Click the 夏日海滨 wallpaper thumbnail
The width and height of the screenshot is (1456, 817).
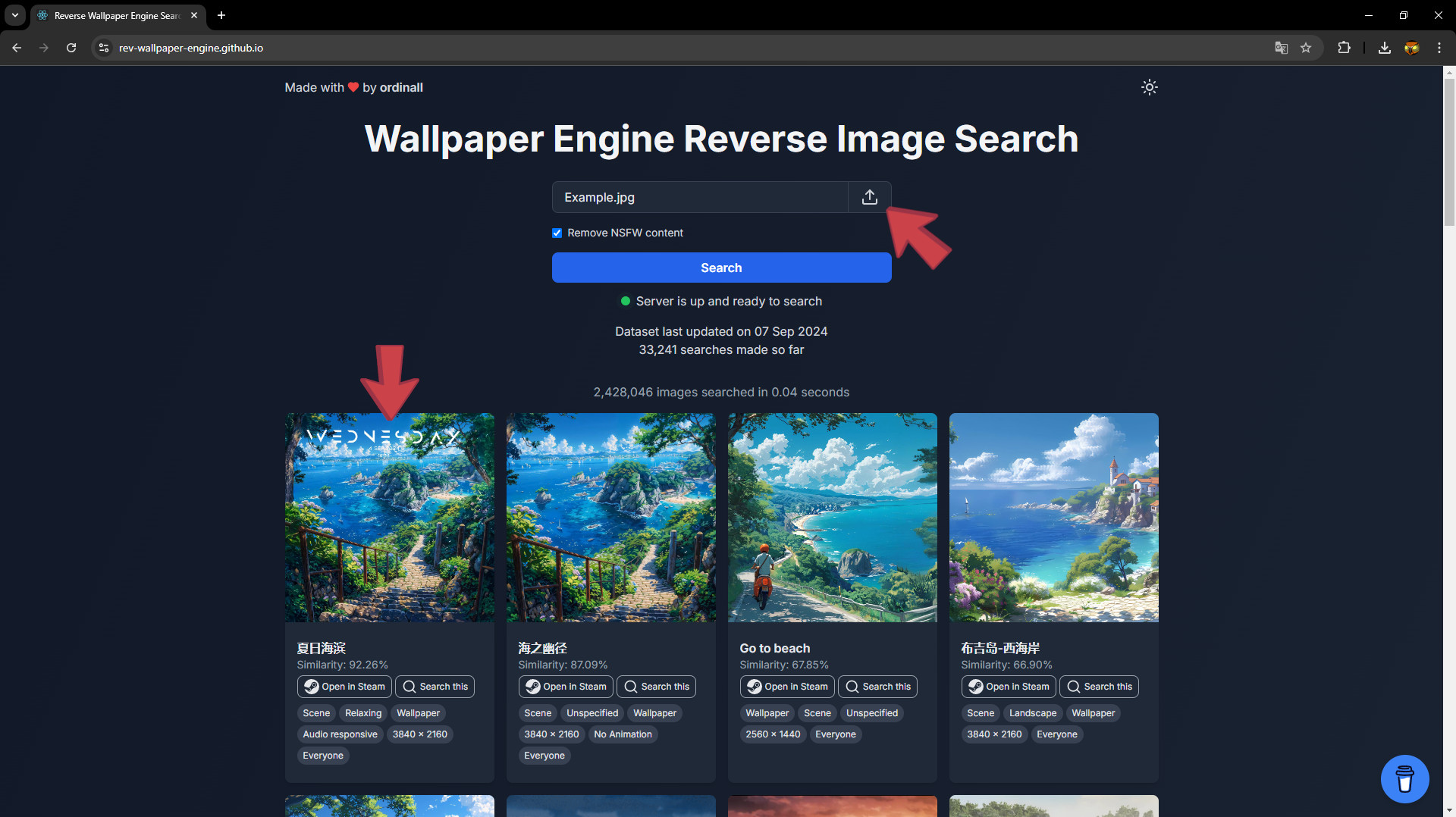(390, 518)
